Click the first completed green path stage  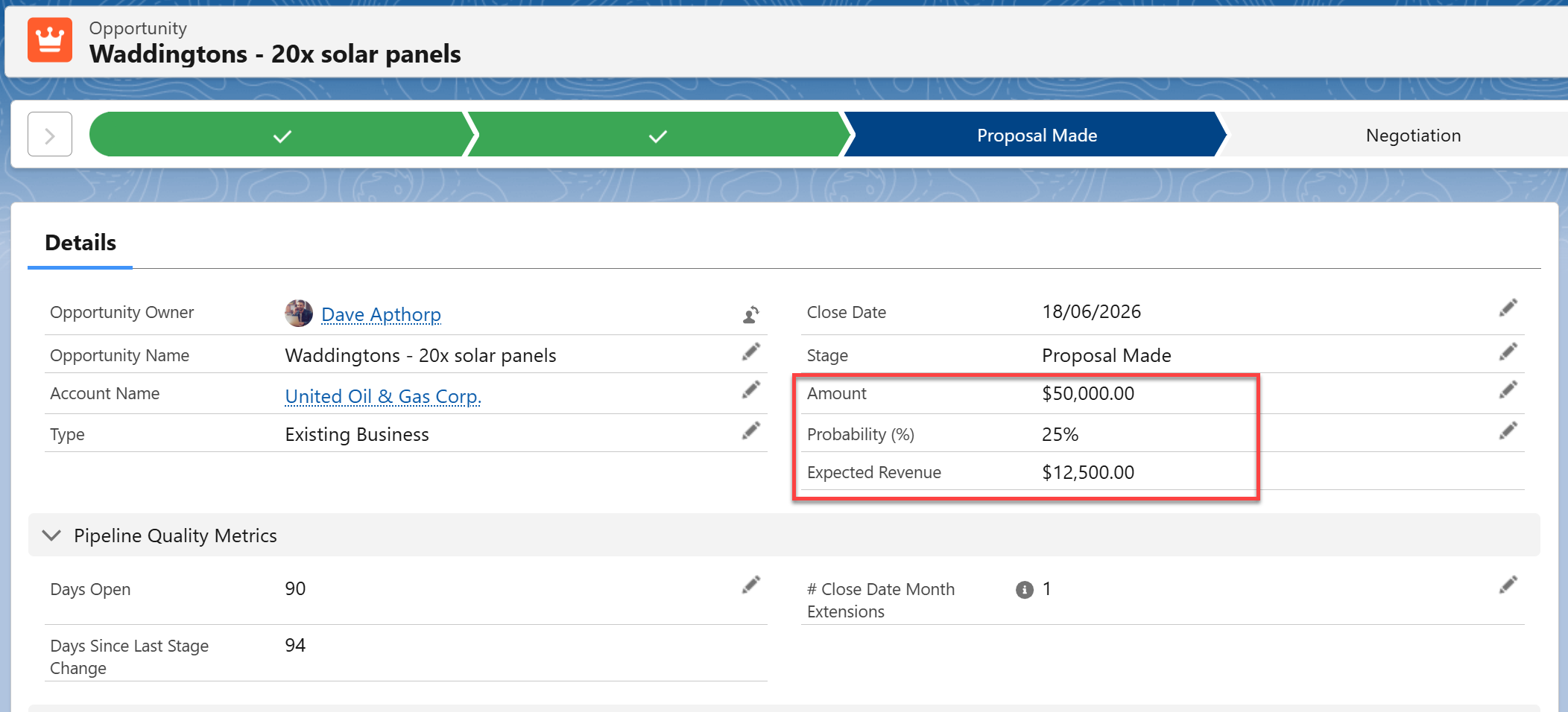click(281, 136)
